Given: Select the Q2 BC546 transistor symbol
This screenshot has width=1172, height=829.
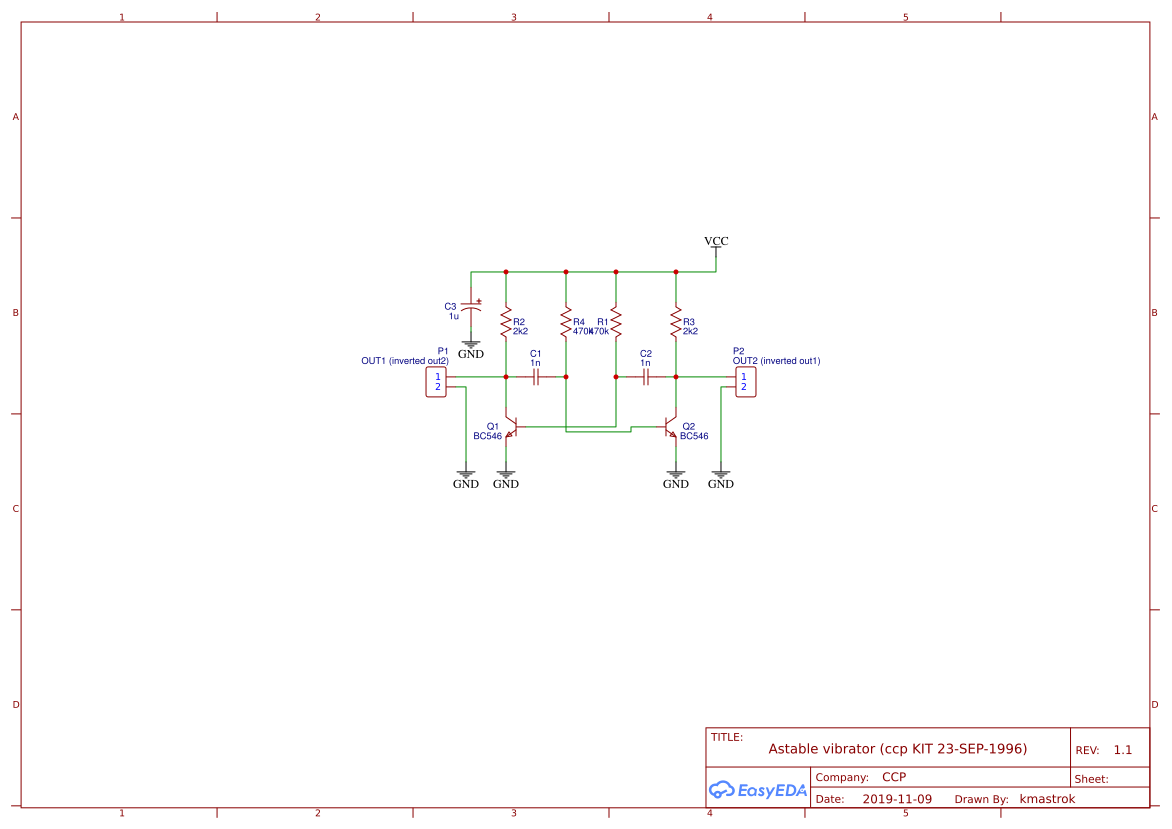Looking at the screenshot, I should tap(668, 428).
